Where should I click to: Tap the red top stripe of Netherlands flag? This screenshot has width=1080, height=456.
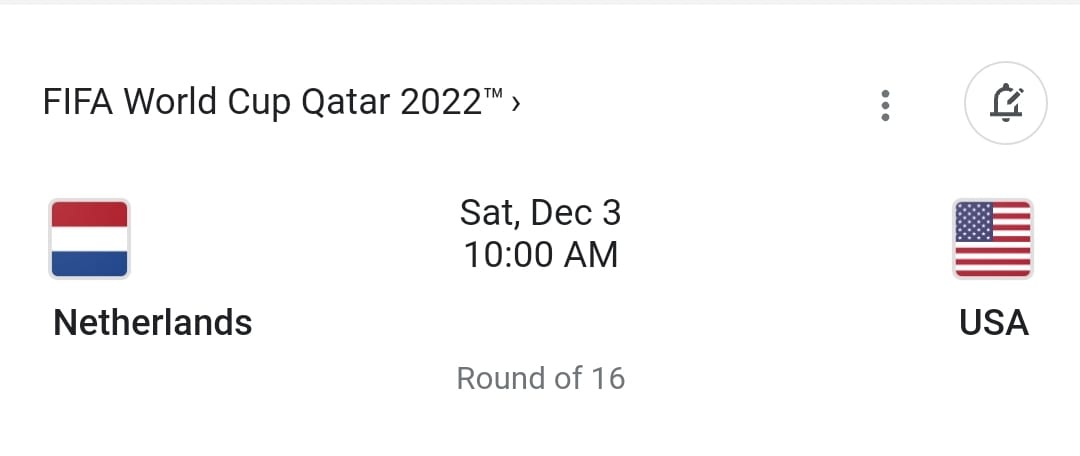pos(89,213)
